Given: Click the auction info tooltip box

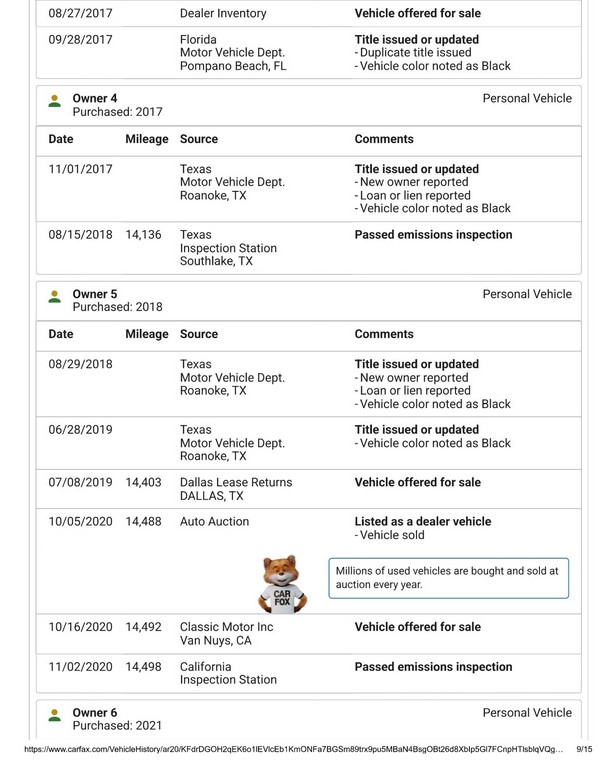Looking at the screenshot, I should tap(449, 578).
